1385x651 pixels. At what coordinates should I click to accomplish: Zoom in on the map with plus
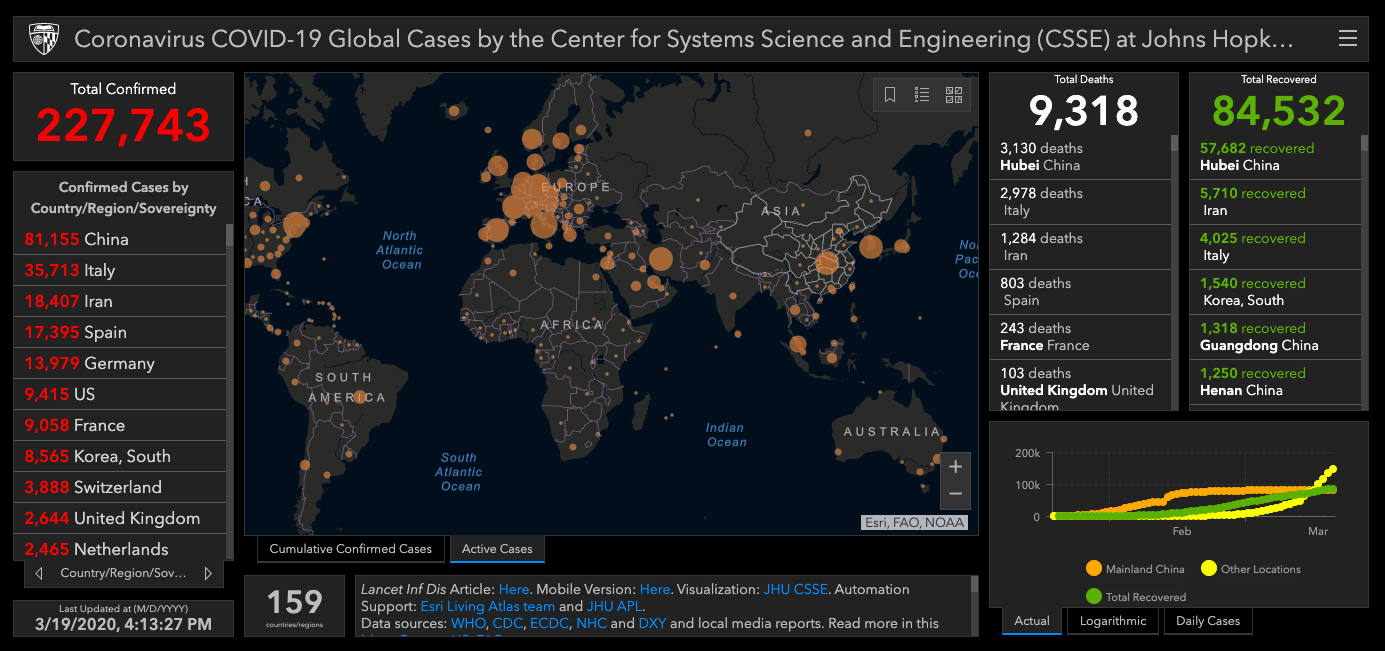(955, 467)
